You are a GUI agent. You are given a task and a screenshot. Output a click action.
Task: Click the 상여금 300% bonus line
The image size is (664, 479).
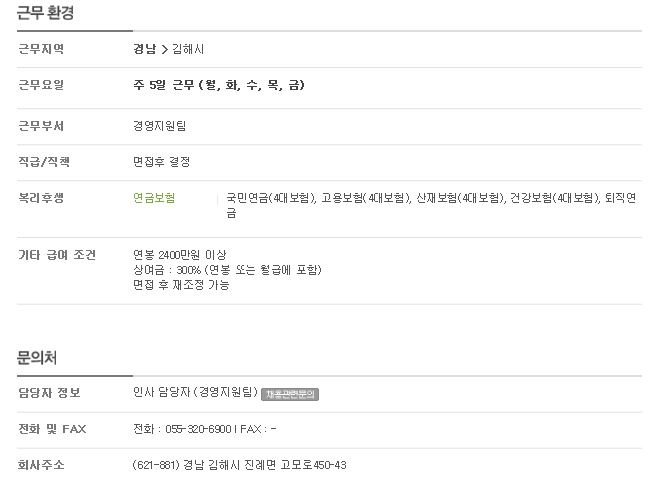227,270
